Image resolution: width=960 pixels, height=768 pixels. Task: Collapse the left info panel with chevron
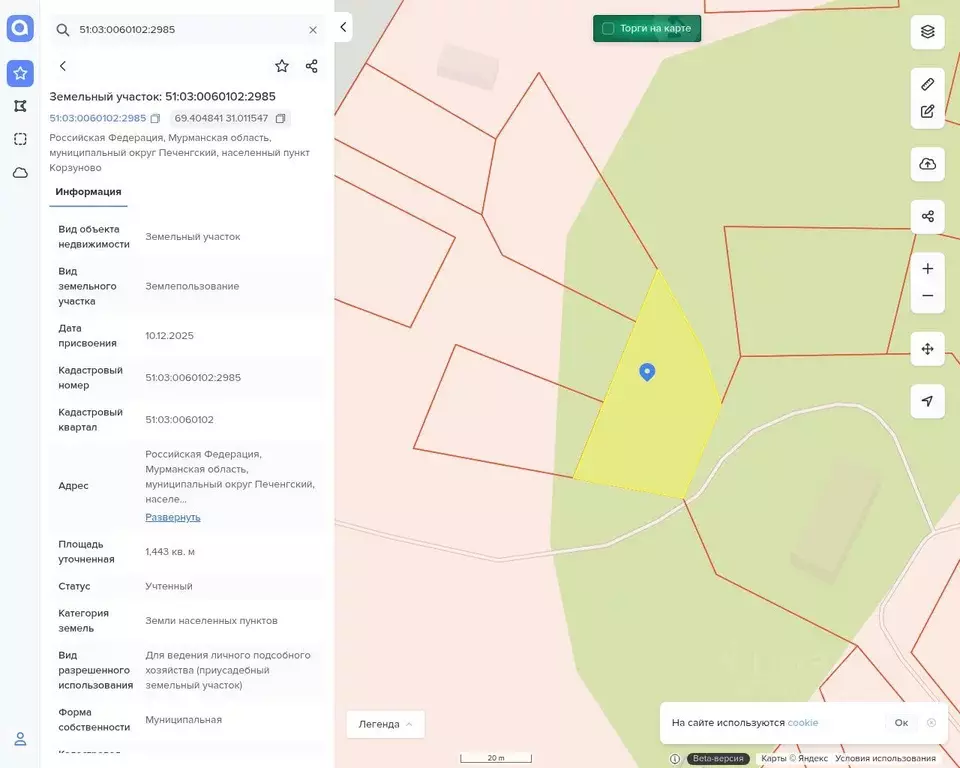click(343, 27)
